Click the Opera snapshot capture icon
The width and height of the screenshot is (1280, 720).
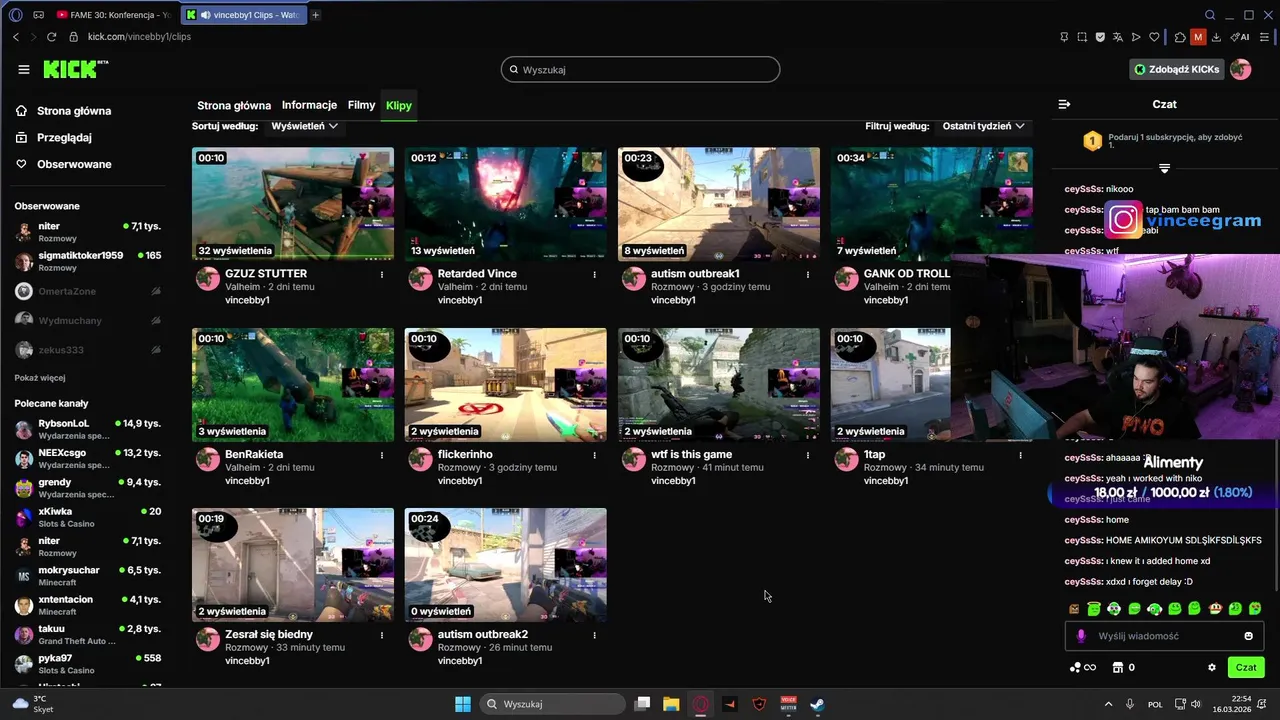point(1082,37)
